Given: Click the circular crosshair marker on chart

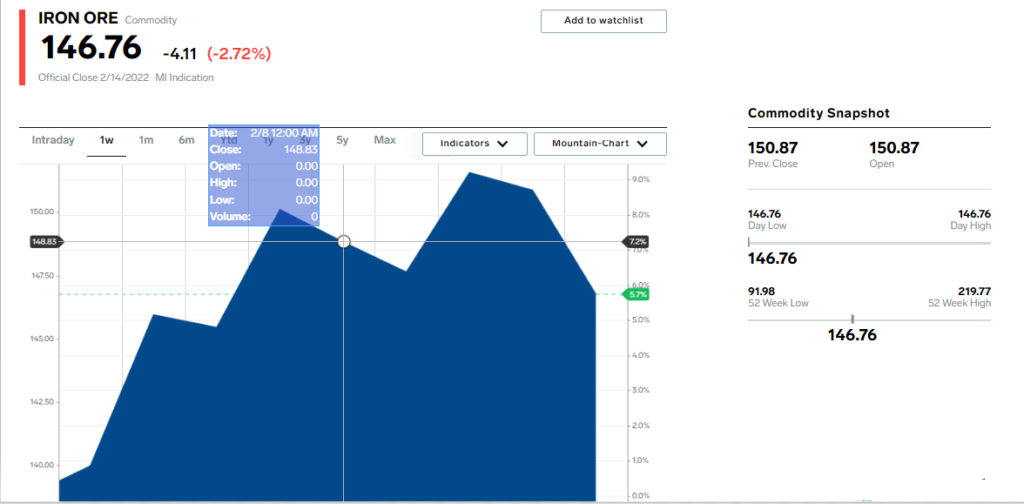Looking at the screenshot, I should 344,241.
